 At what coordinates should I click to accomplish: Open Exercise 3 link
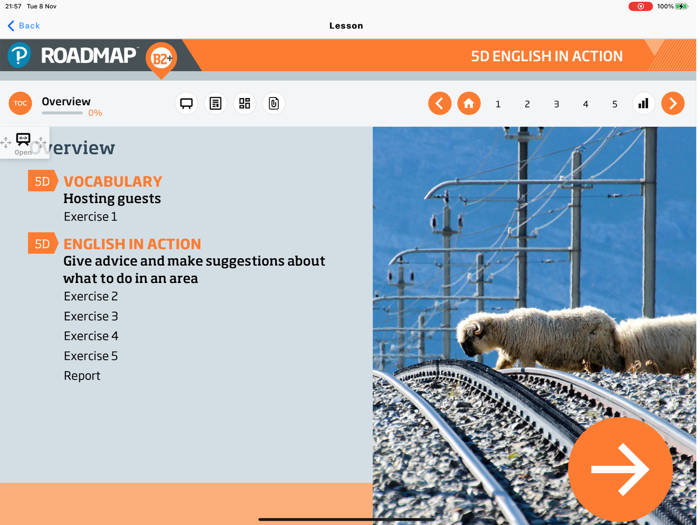91,316
